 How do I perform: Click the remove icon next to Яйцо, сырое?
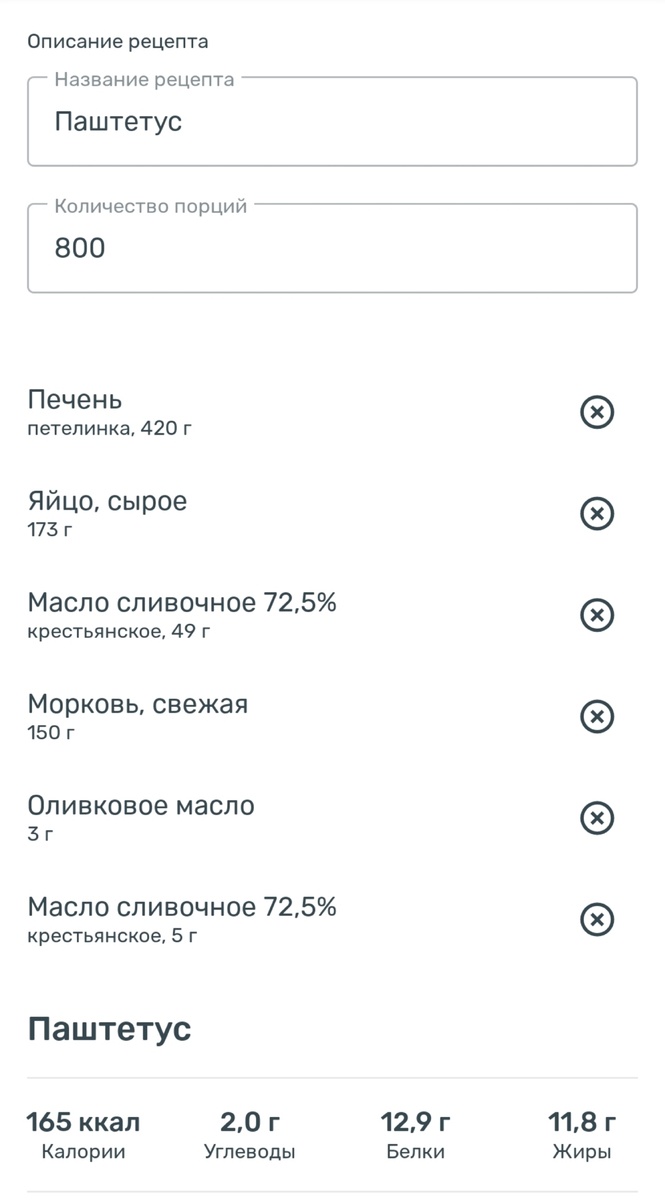[x=597, y=514]
